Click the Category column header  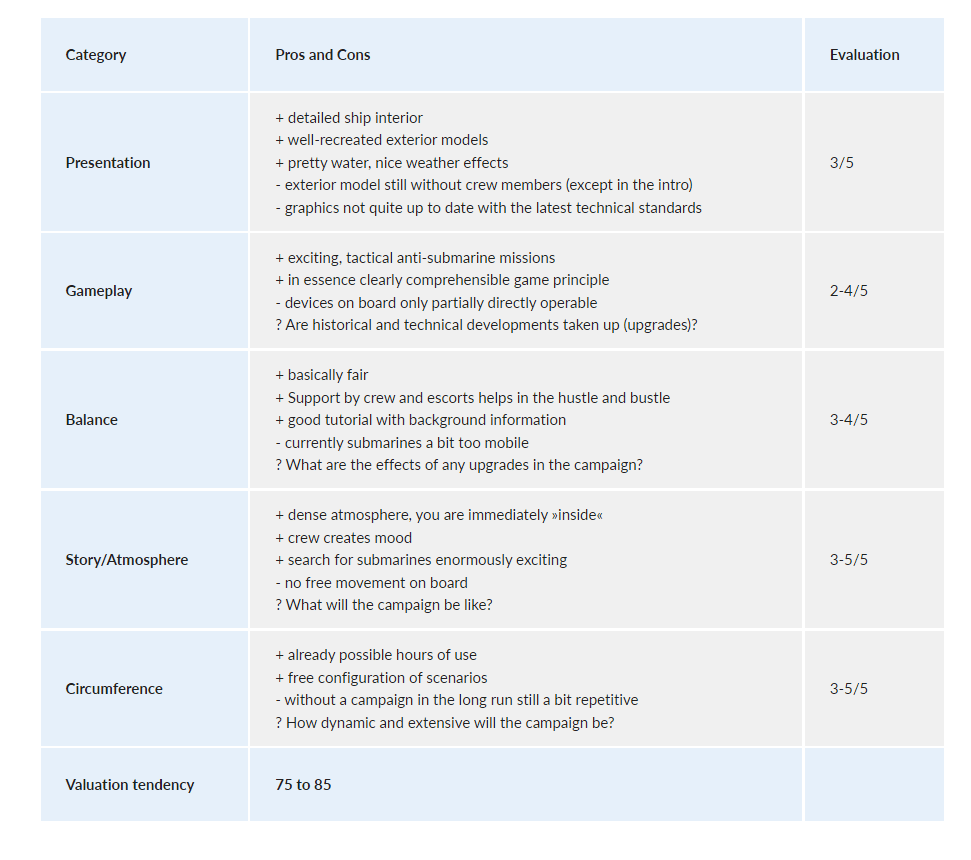[x=96, y=55]
